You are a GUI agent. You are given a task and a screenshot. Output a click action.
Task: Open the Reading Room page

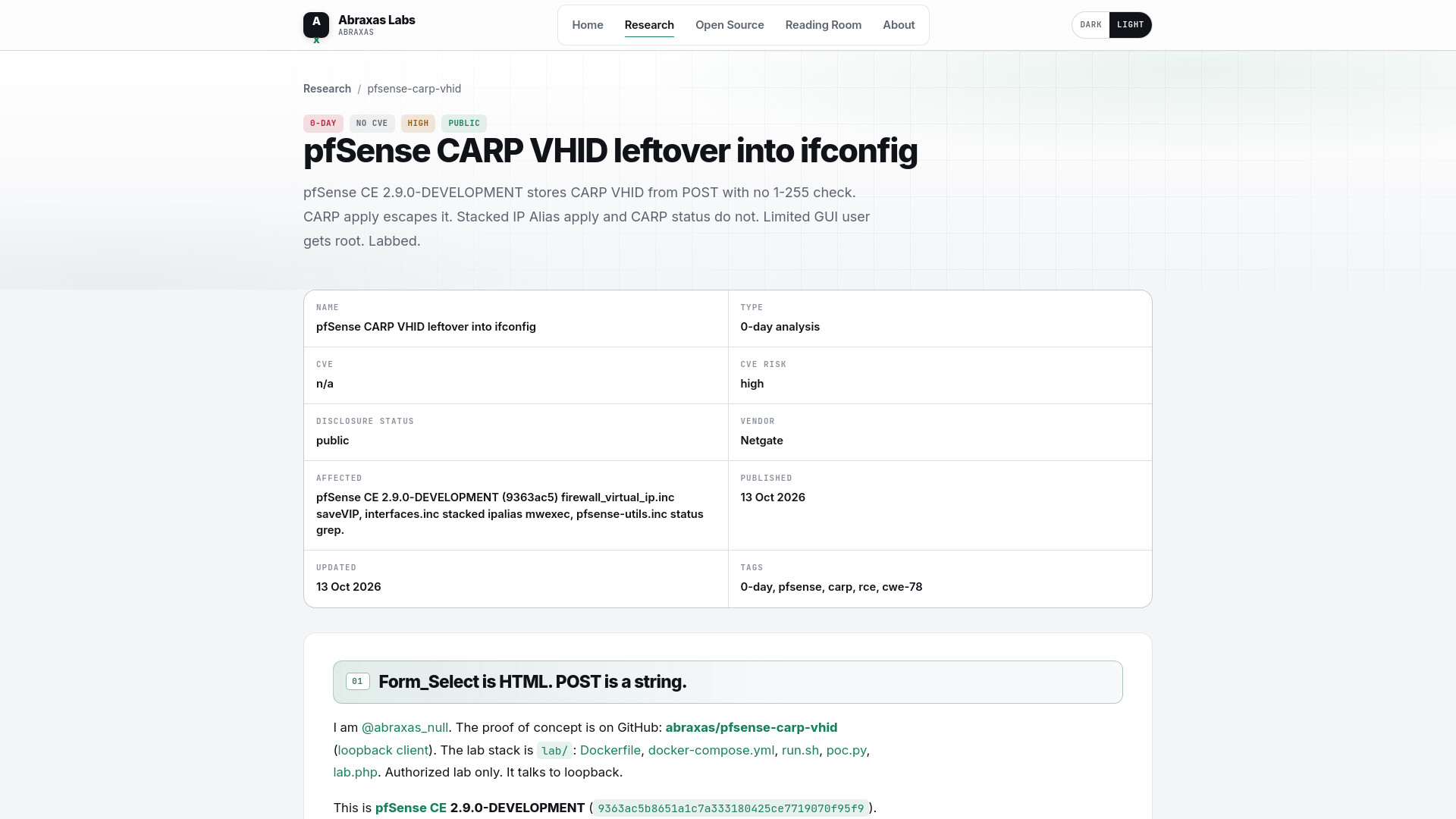[824, 25]
